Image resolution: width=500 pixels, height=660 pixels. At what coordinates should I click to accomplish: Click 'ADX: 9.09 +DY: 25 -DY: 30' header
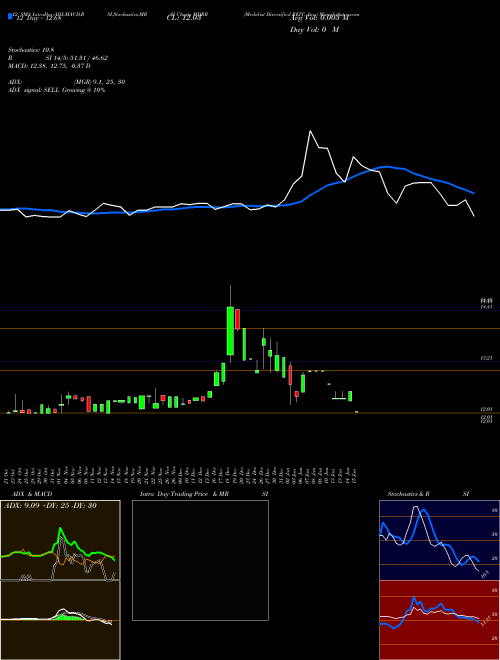pyautogui.click(x=50, y=506)
